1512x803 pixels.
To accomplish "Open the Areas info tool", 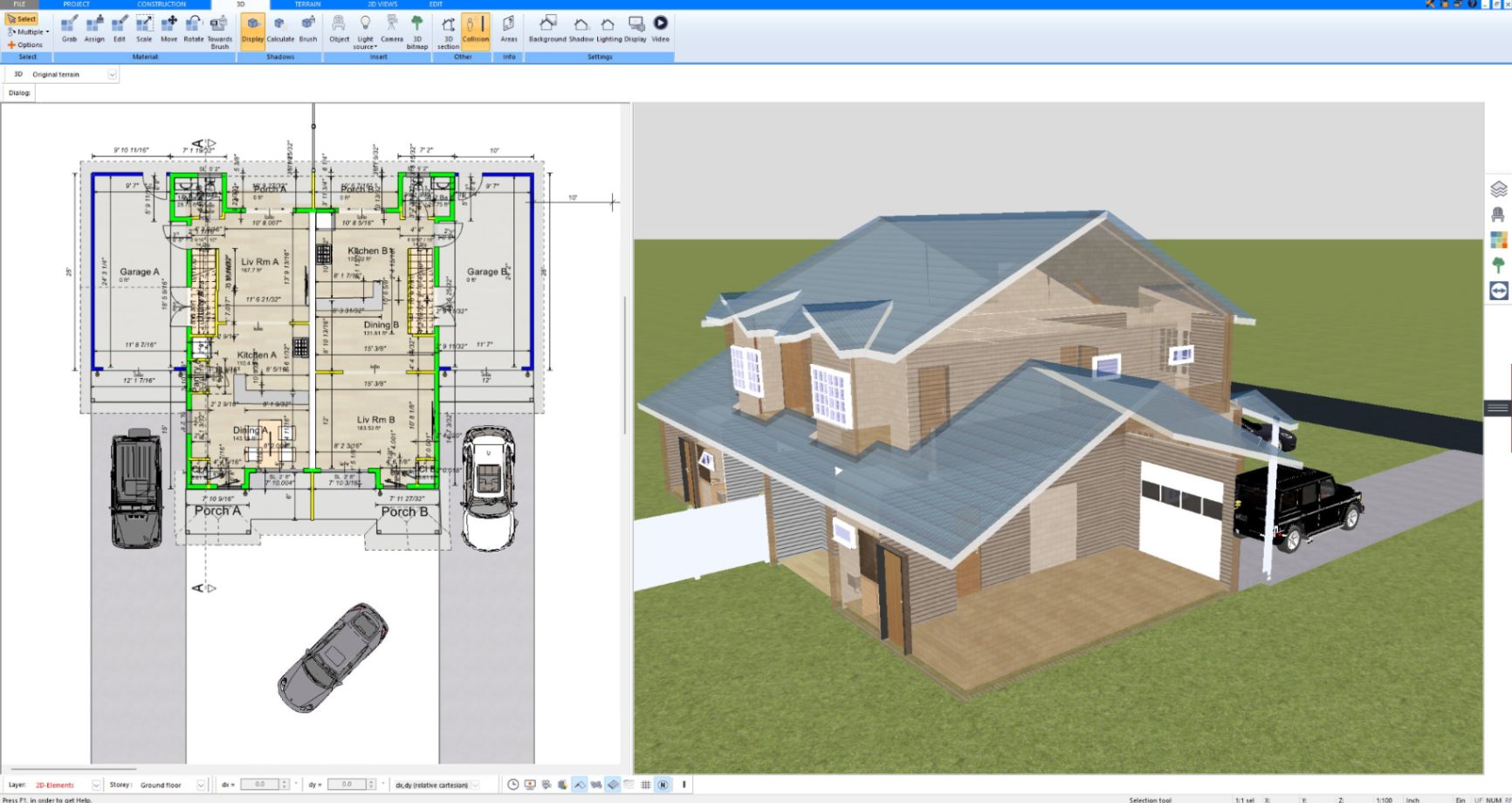I will click(509, 28).
